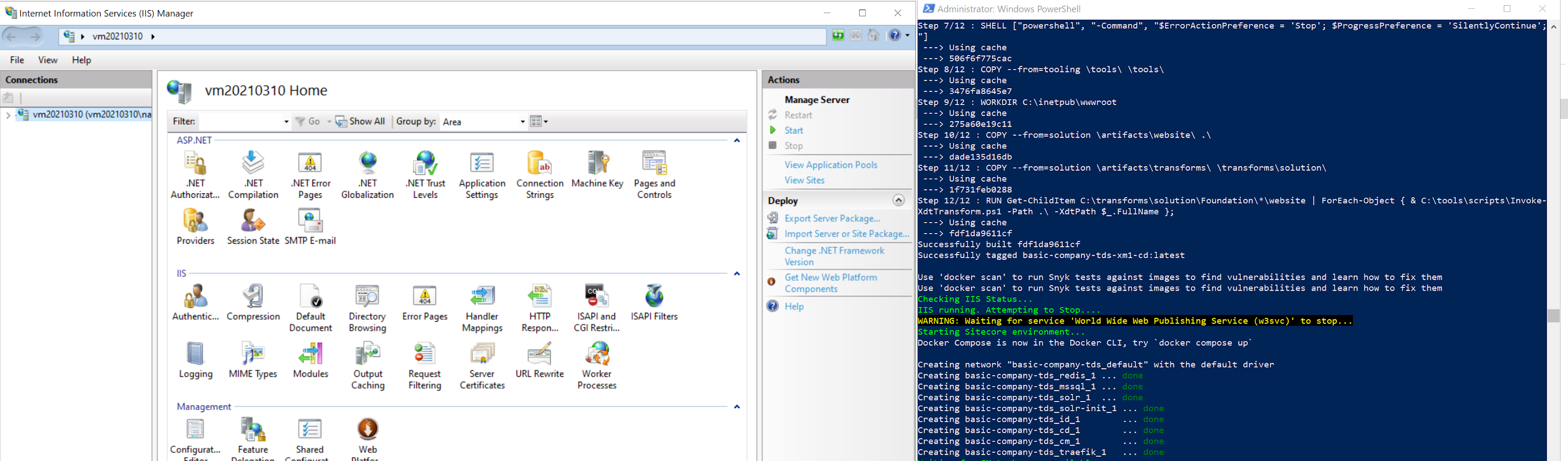1568x461 pixels.
Task: Click Export Server Package link
Action: tap(832, 219)
